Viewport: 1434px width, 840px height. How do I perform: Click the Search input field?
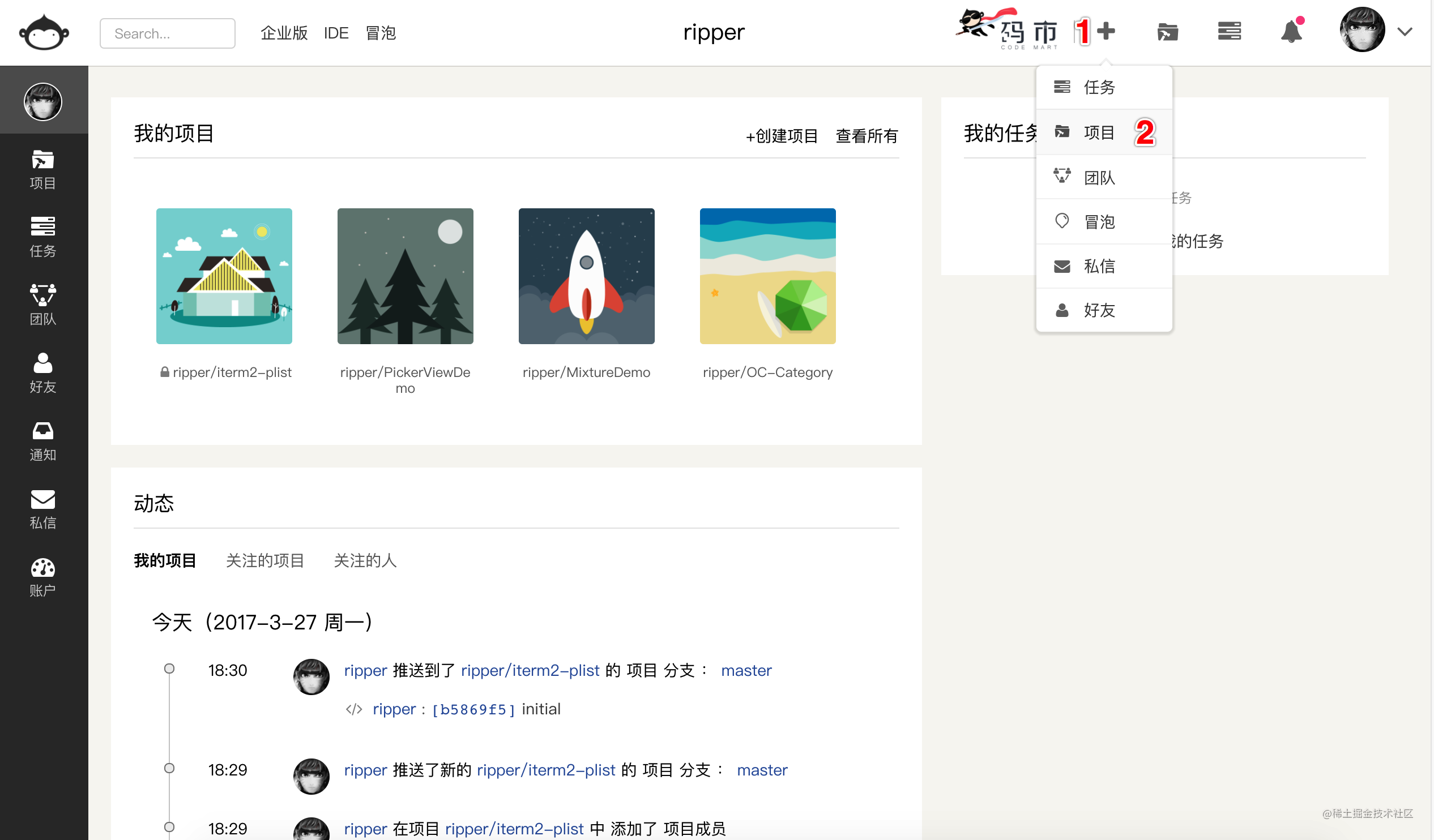coord(167,33)
